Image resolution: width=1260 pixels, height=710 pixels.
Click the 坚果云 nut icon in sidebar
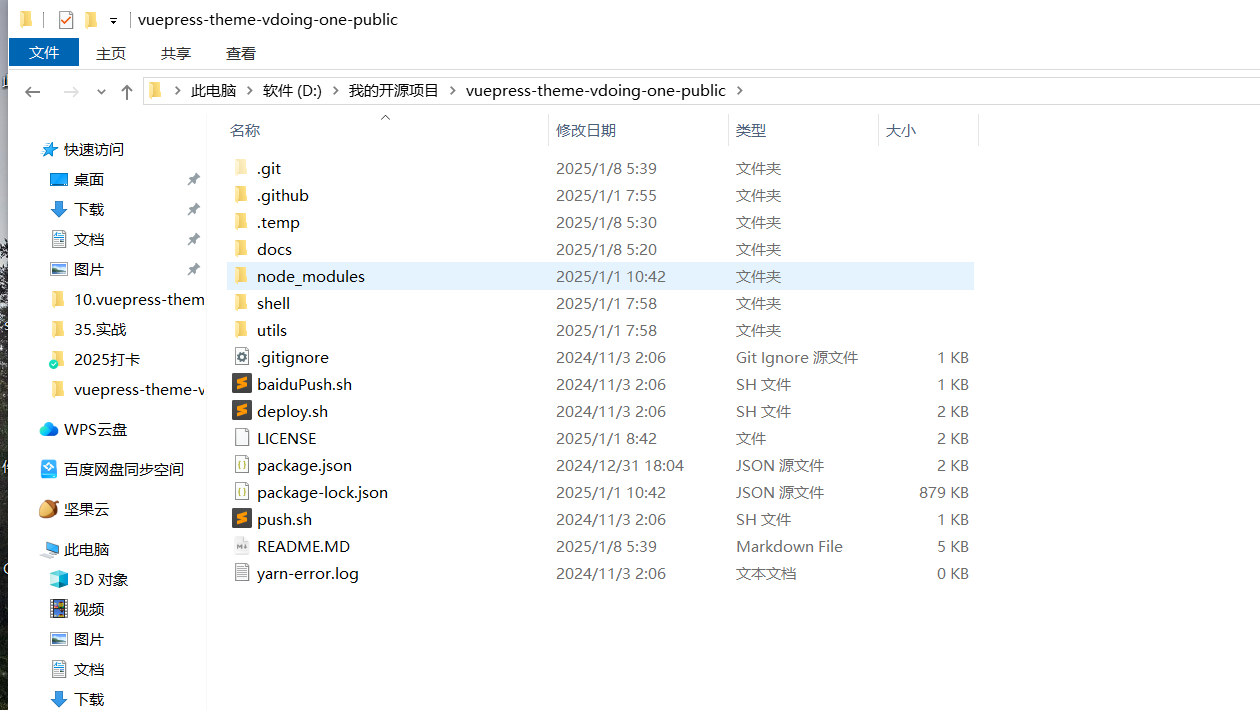click(48, 509)
